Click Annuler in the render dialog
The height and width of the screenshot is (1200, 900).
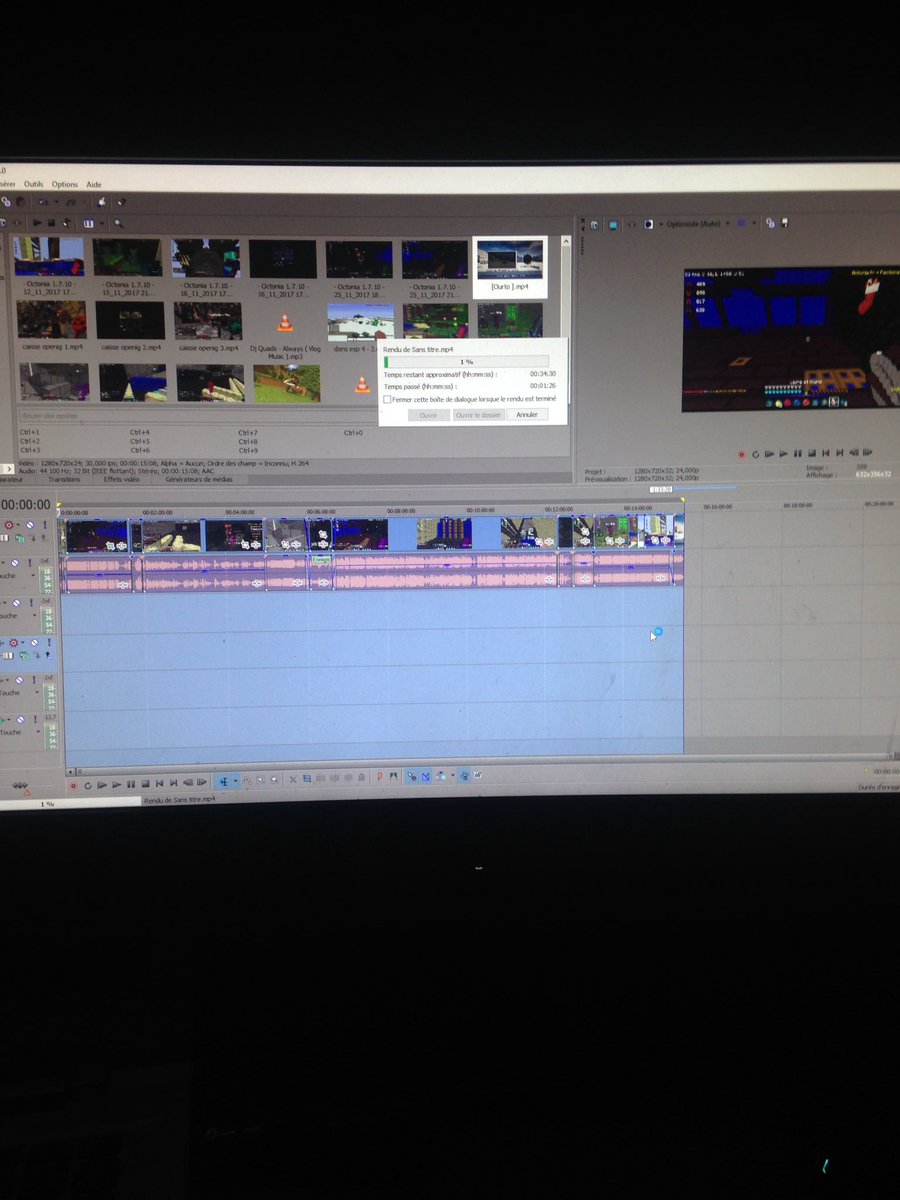pos(526,414)
